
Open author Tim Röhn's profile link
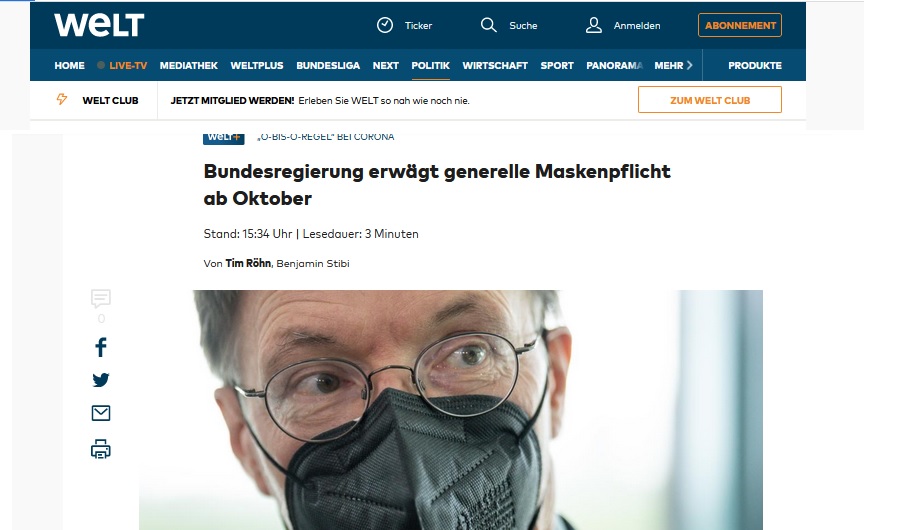point(248,263)
